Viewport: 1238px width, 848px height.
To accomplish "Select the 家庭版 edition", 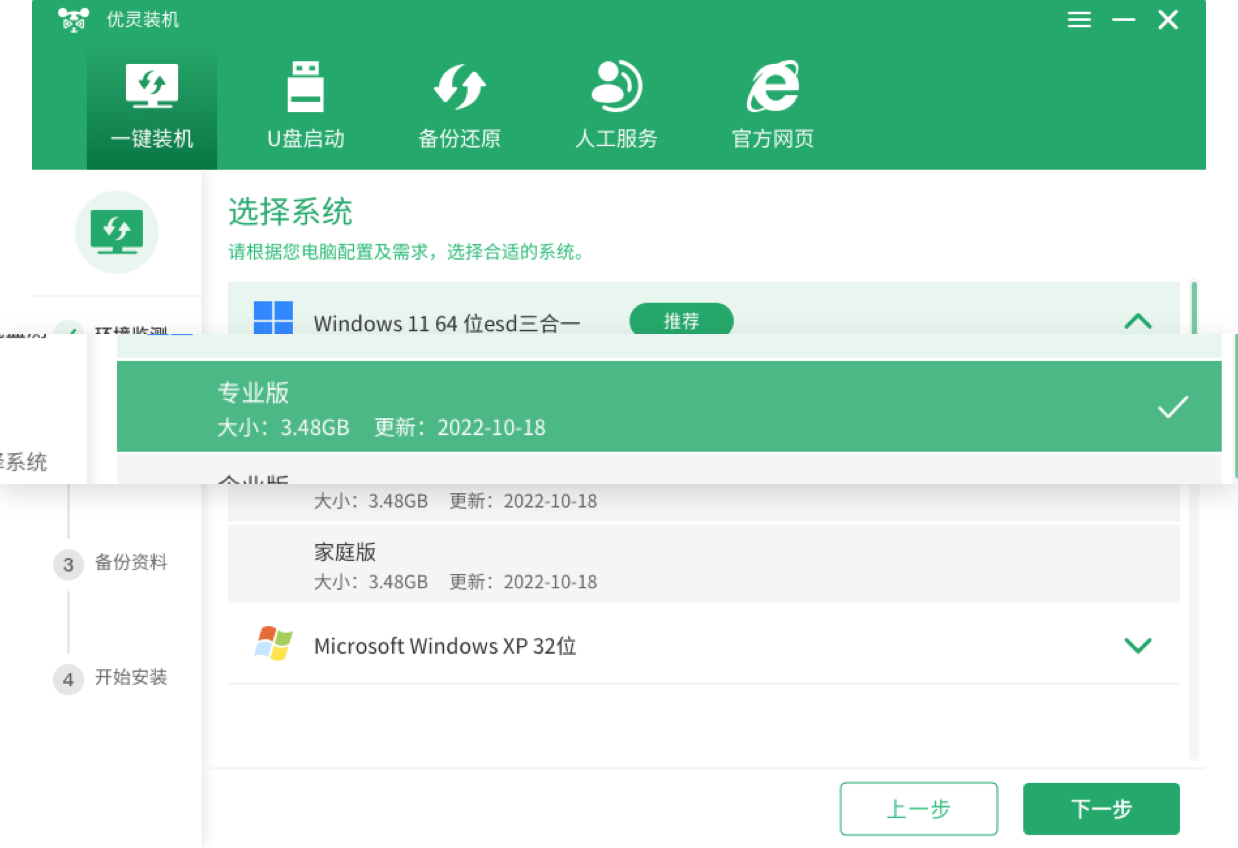I will [x=703, y=564].
